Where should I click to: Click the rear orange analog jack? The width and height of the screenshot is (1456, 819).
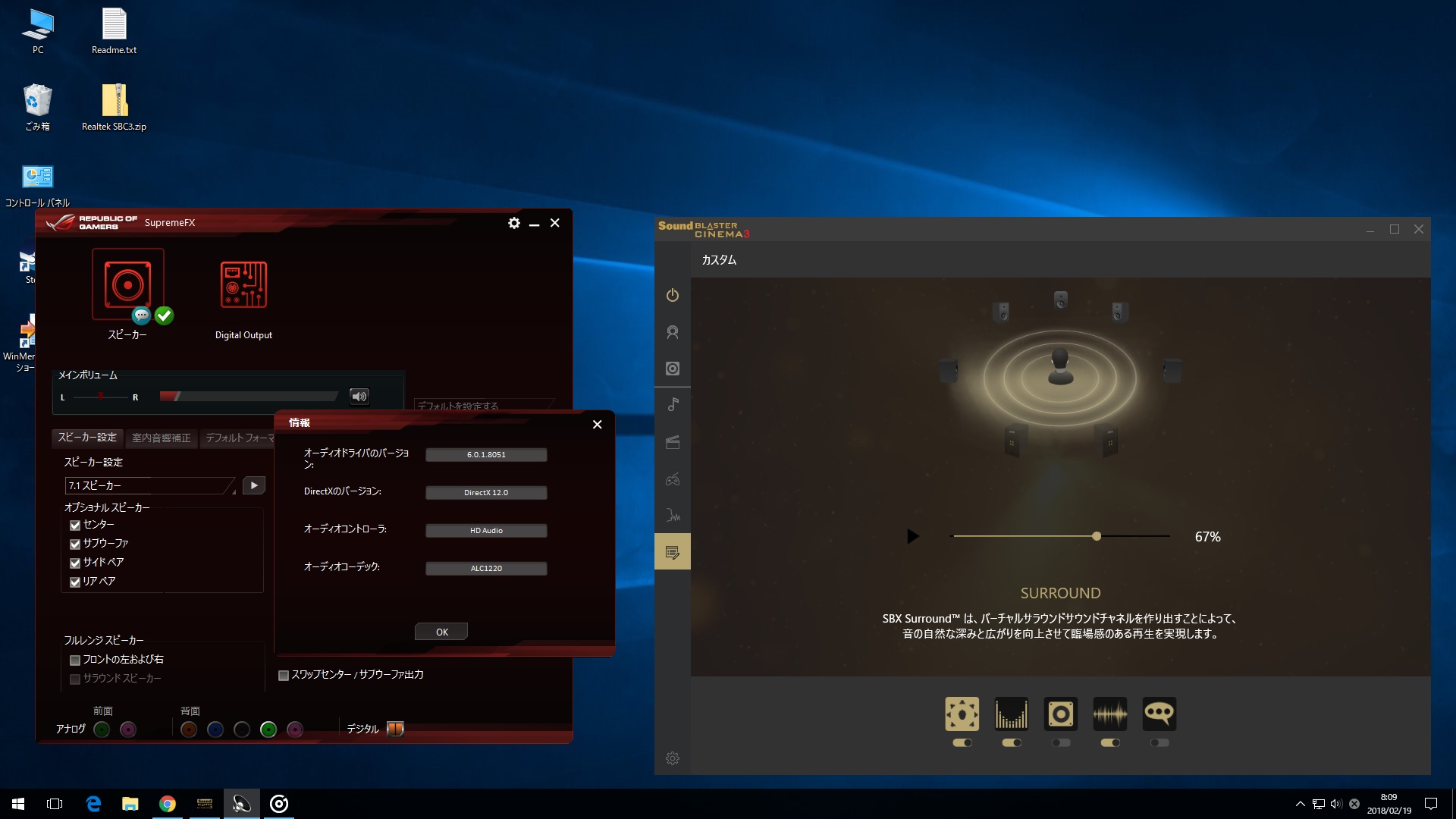point(189,730)
